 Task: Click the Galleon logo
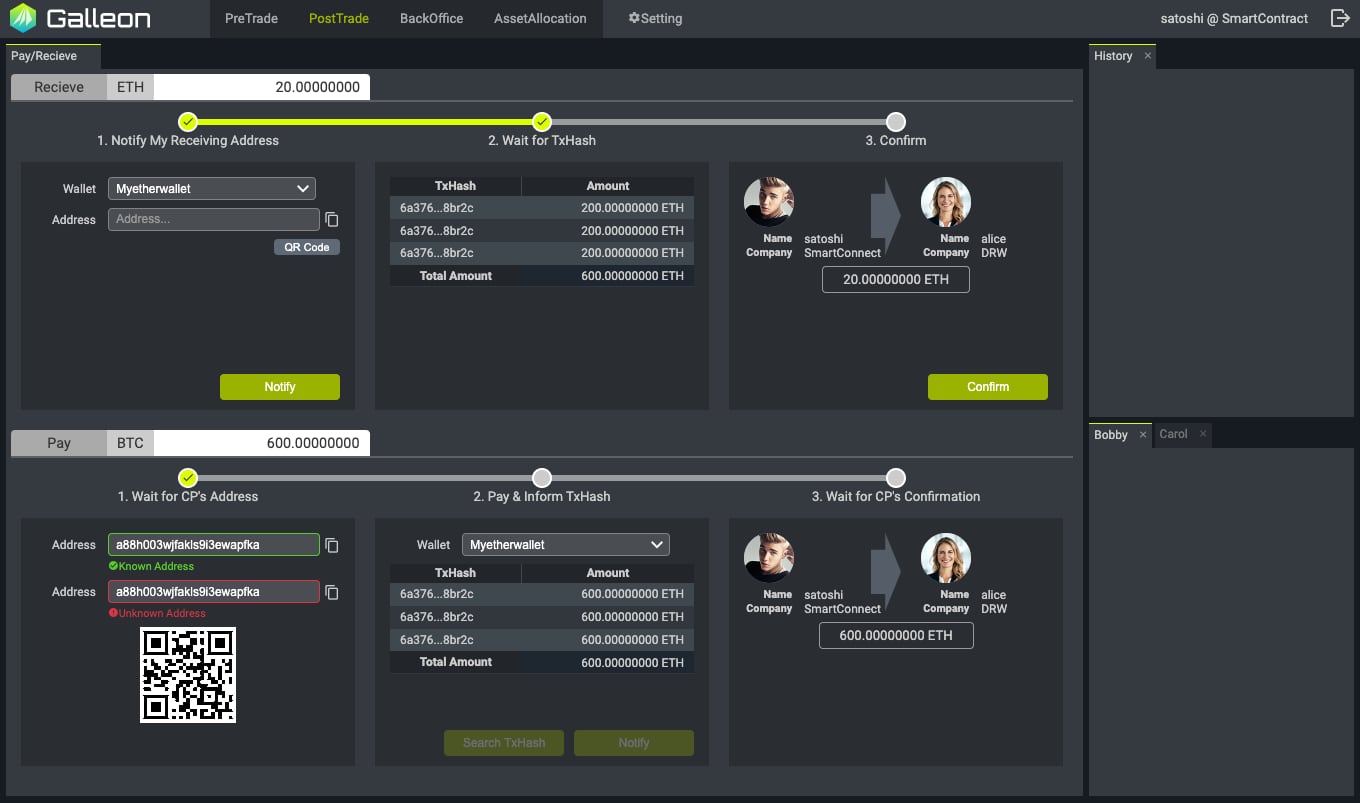(80, 18)
